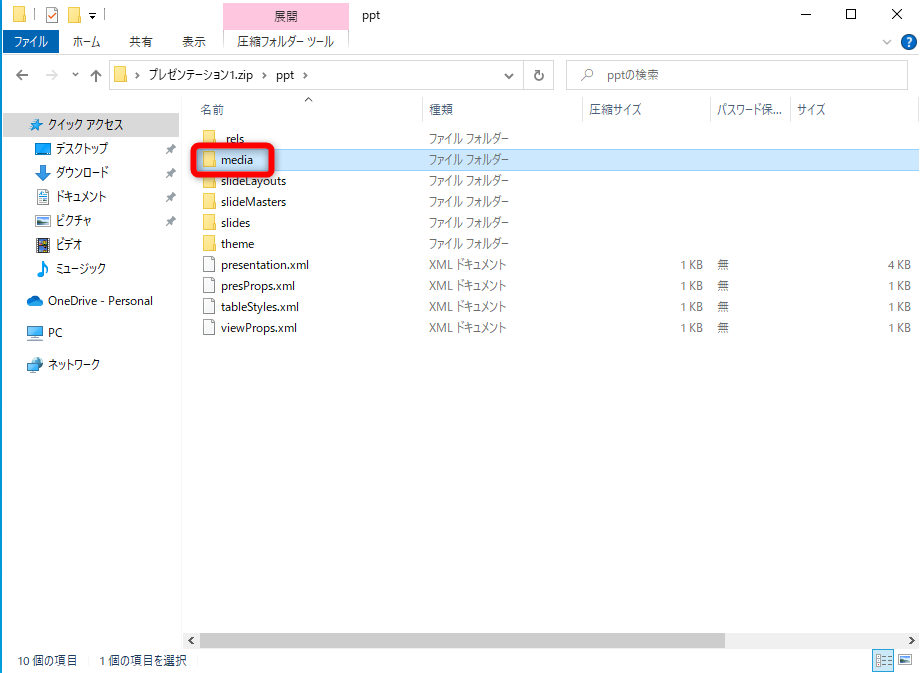Select the presentation.xml file icon

tap(209, 265)
